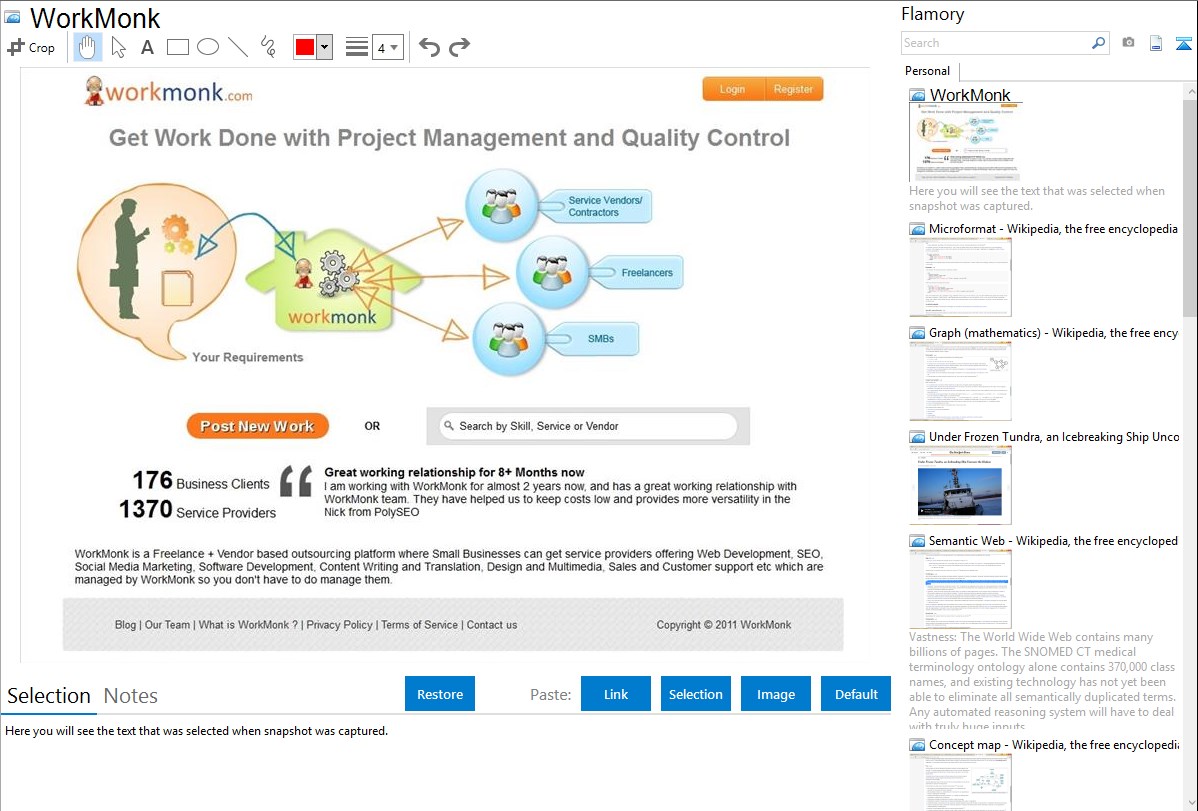Select the Concept map Wikipedia snapshot title

click(x=1054, y=744)
